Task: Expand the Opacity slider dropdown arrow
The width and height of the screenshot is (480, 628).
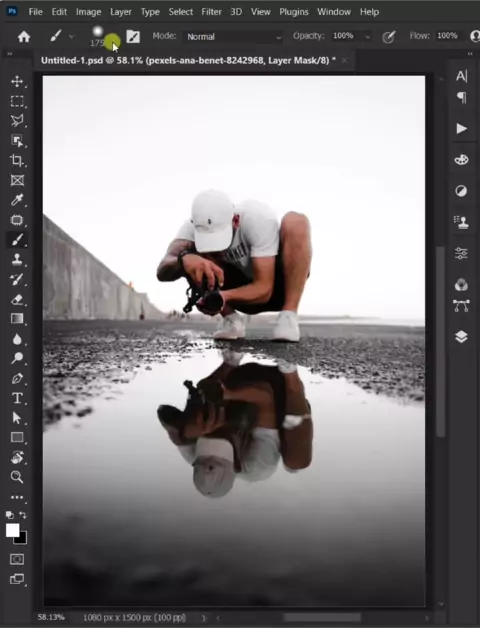Action: point(367,37)
